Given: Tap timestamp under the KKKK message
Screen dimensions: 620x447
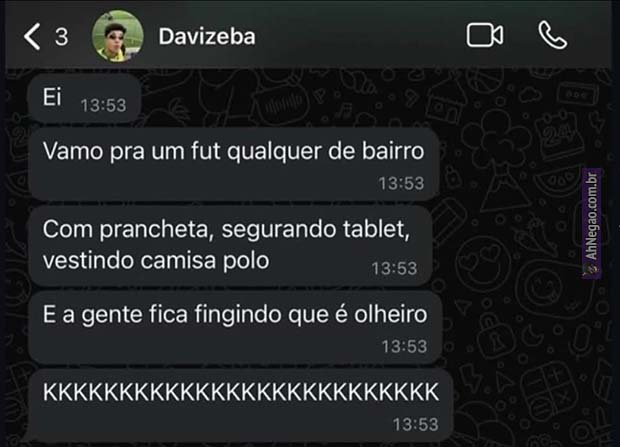Looking at the screenshot, I should (416, 424).
